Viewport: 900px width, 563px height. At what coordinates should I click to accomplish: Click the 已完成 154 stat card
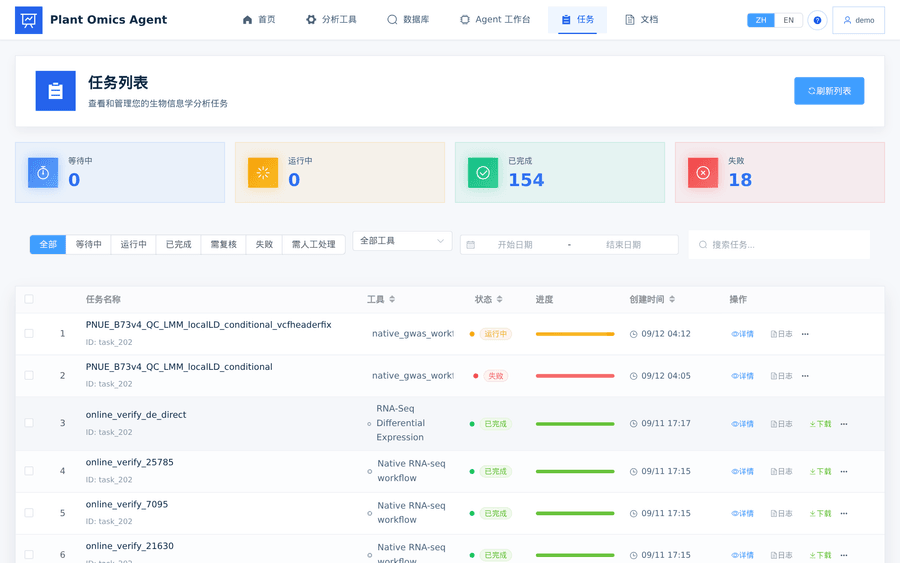pyautogui.click(x=560, y=172)
